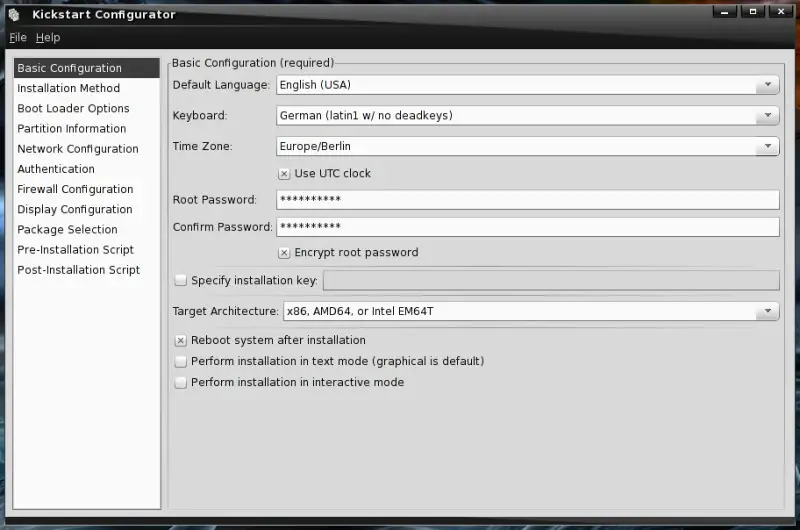Select Pre-Installation Script entry
Viewport: 800px width, 530px height.
(x=87, y=249)
